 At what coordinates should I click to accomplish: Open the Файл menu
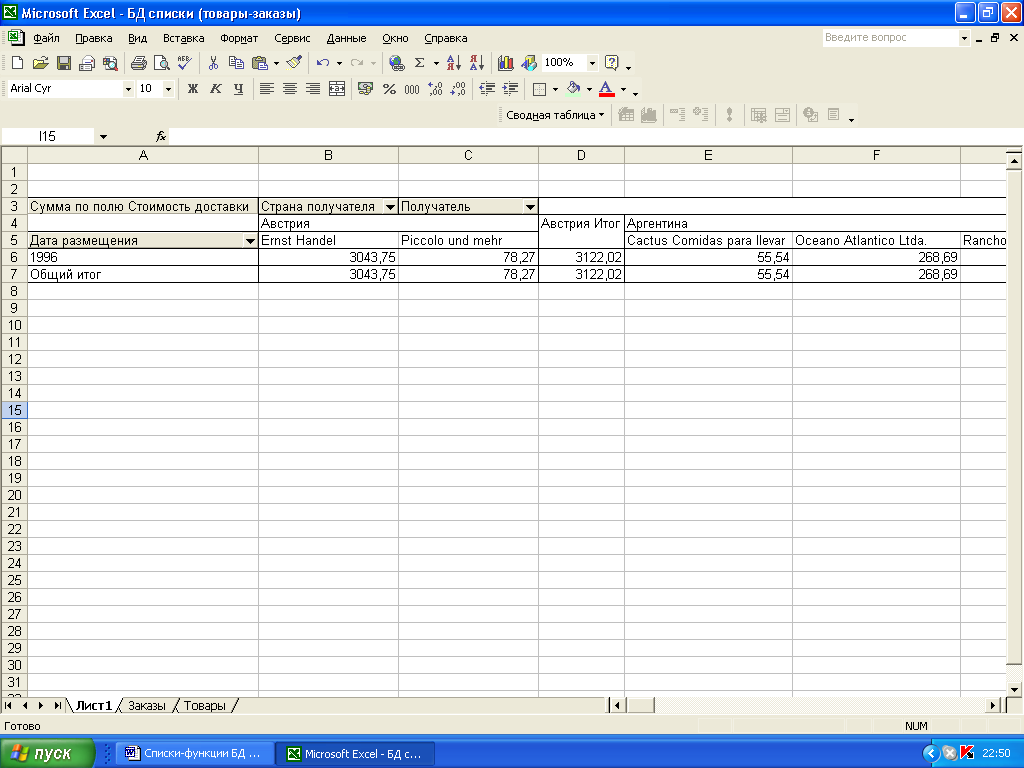(46, 38)
